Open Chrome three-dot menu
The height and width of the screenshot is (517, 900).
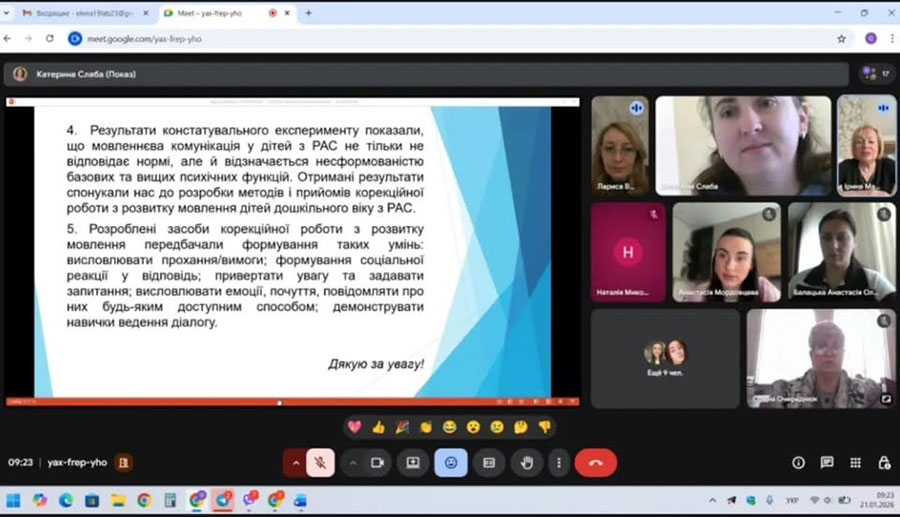pos(892,38)
